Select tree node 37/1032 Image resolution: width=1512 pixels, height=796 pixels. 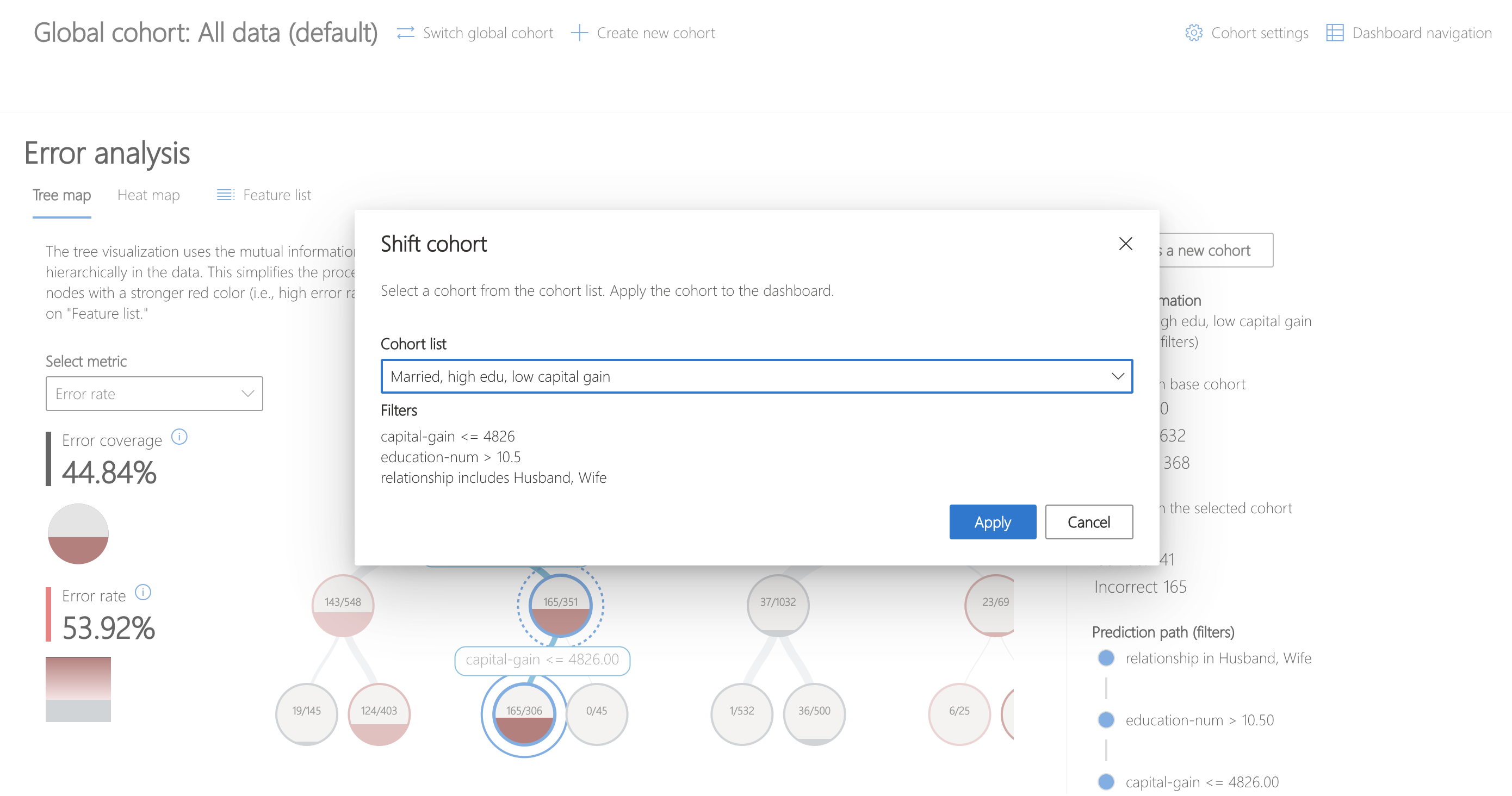click(778, 605)
